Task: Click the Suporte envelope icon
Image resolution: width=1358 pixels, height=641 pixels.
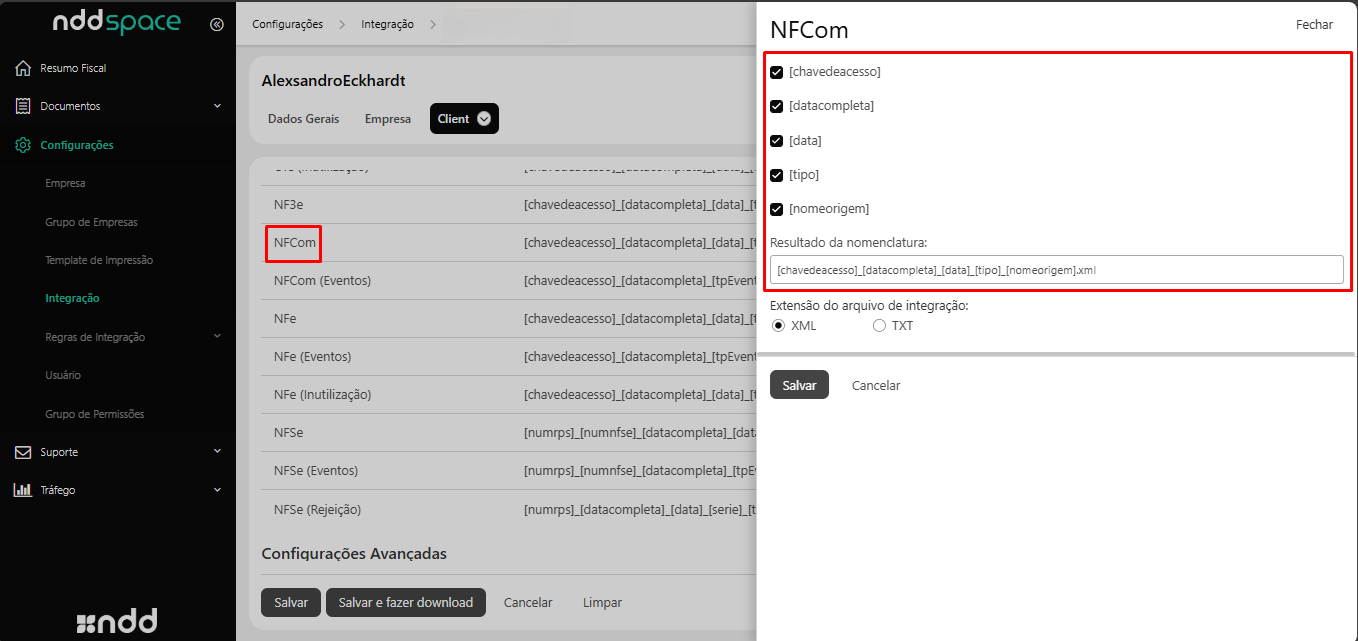Action: pyautogui.click(x=23, y=452)
